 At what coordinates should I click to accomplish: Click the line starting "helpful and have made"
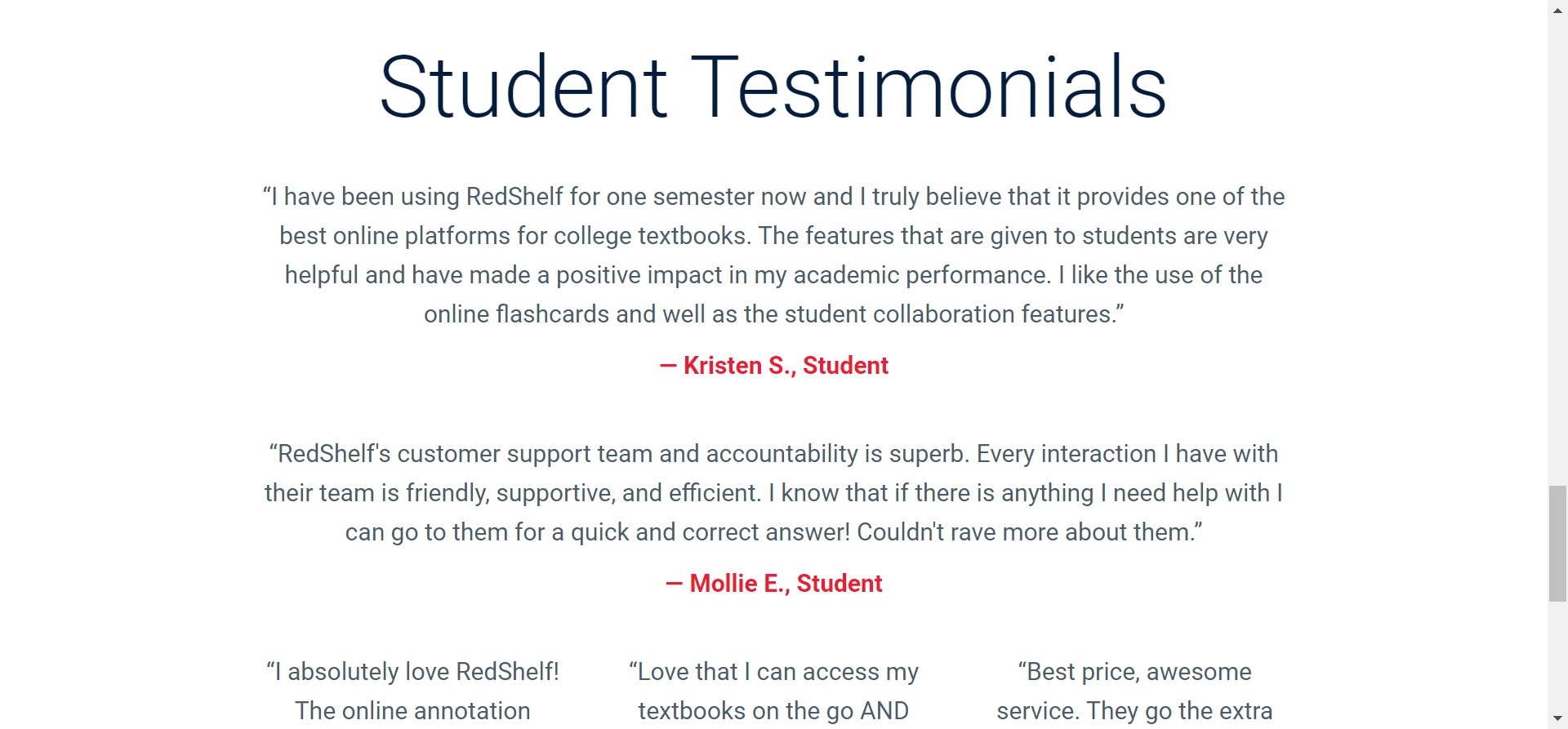pos(773,275)
